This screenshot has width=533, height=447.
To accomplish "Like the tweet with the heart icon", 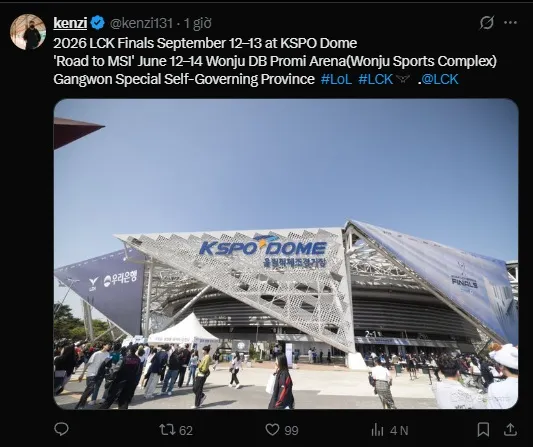I will pyautogui.click(x=272, y=430).
